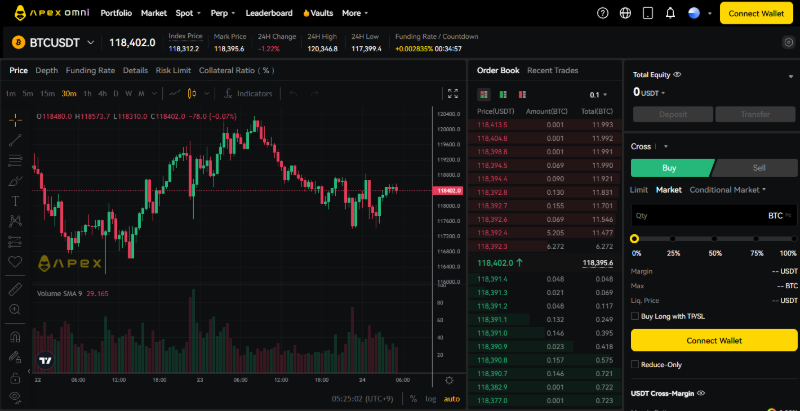
Task: Open the chart patterns tool
Action: point(15,221)
